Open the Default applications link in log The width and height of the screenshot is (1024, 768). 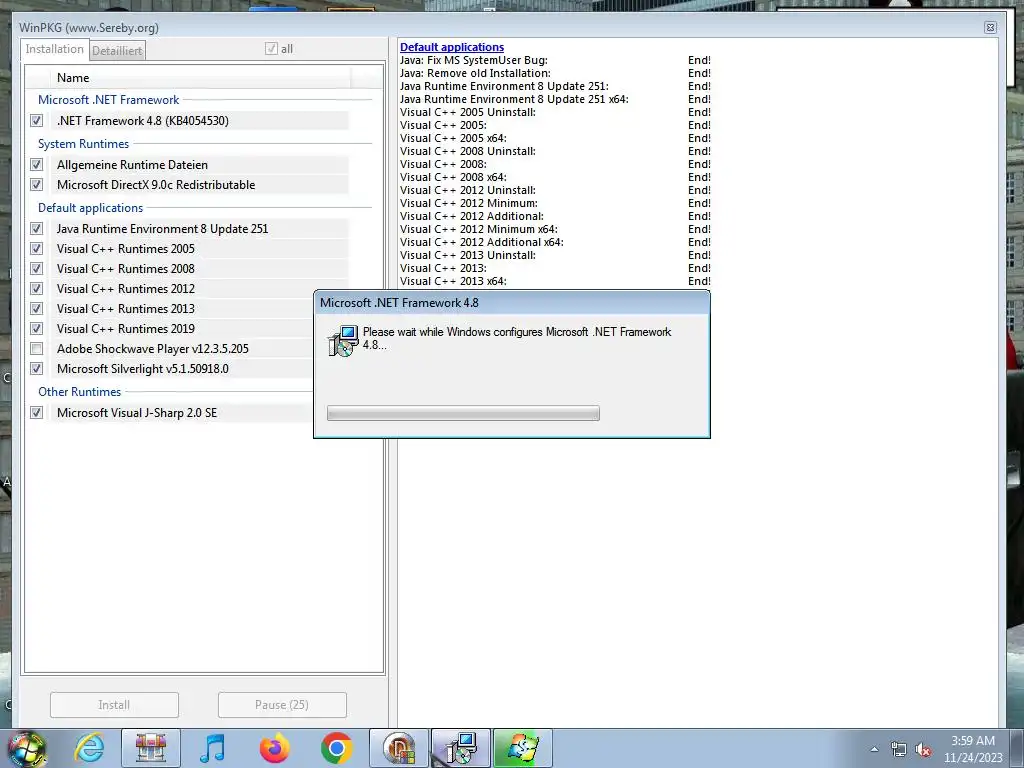(x=452, y=47)
